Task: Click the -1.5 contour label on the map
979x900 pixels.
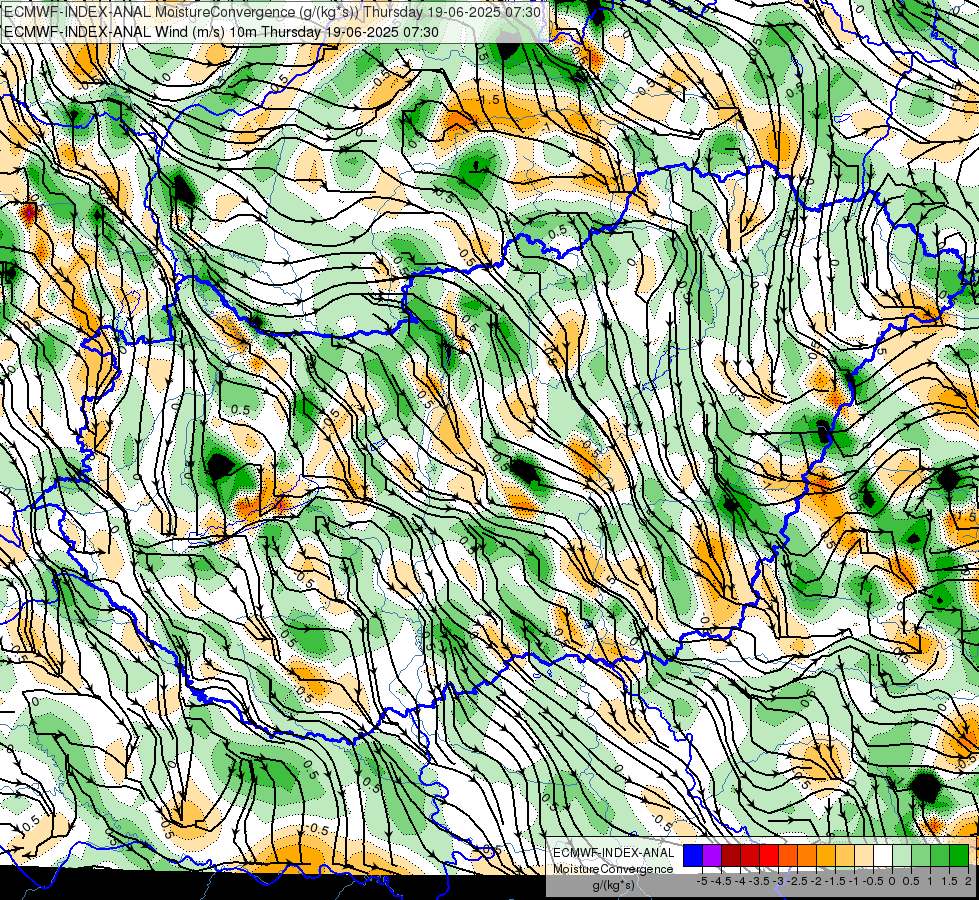Action: tap(488, 99)
